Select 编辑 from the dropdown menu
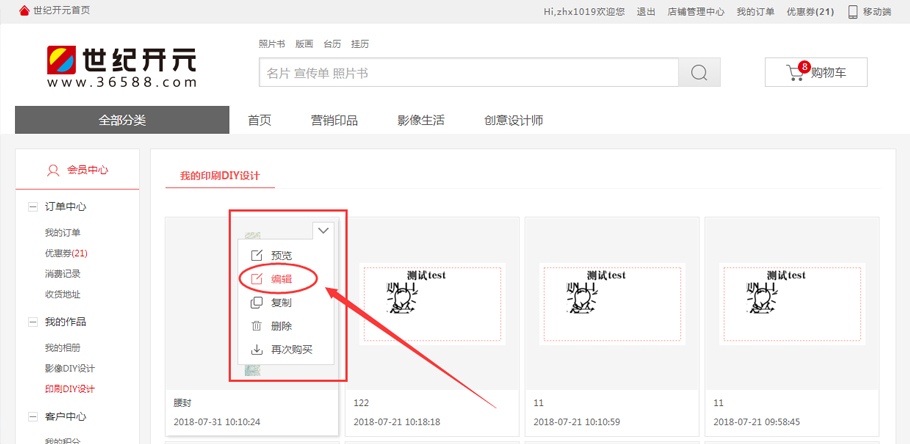910x444 pixels. (281, 279)
